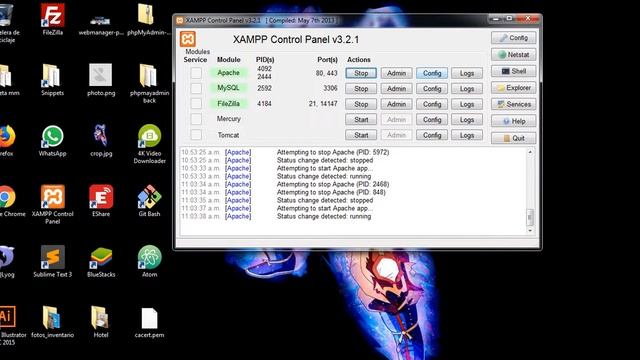Open the XAMPP Shell
This screenshot has height=360, width=640.
tap(513, 71)
